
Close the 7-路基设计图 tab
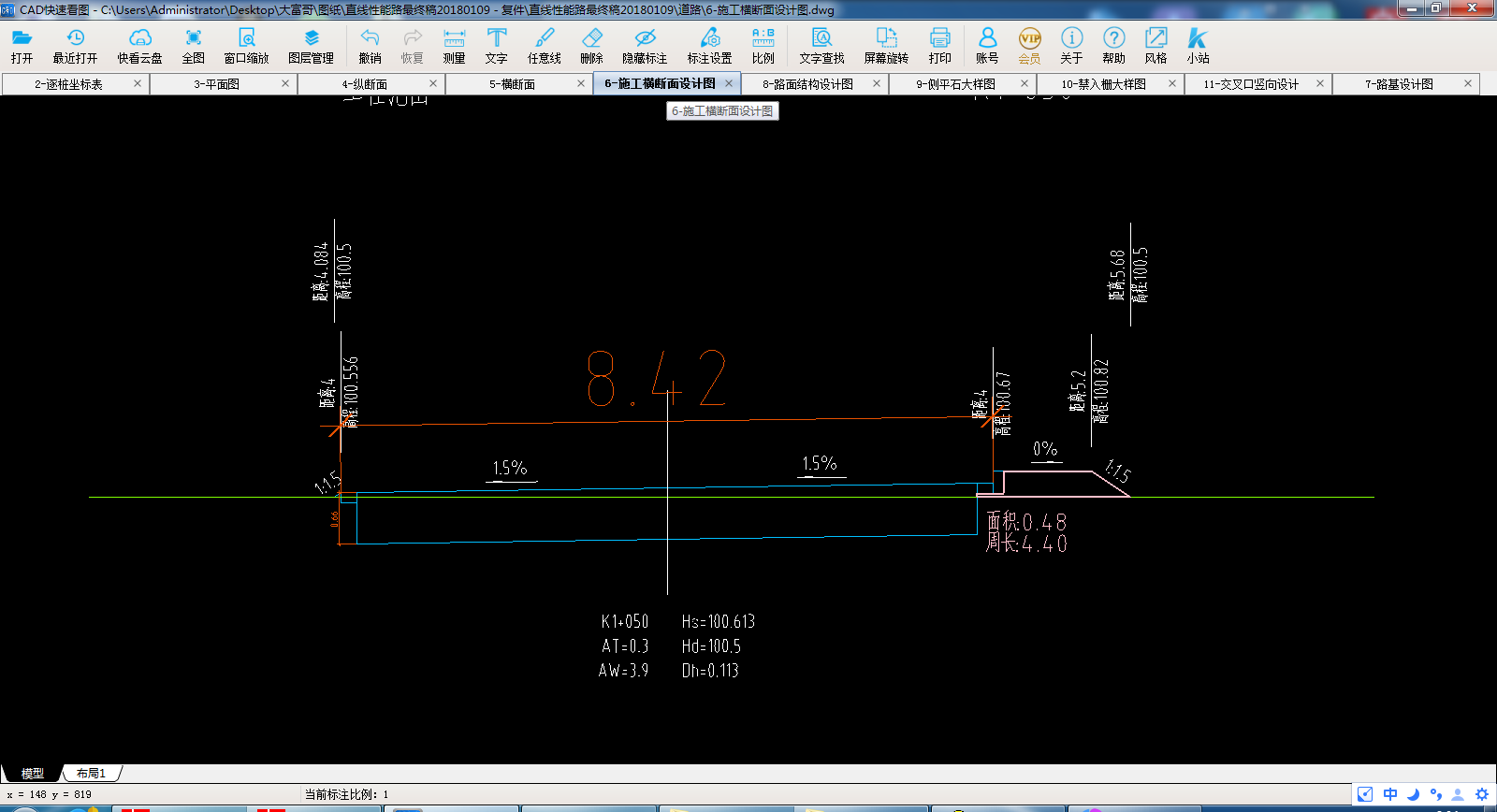tap(1468, 83)
